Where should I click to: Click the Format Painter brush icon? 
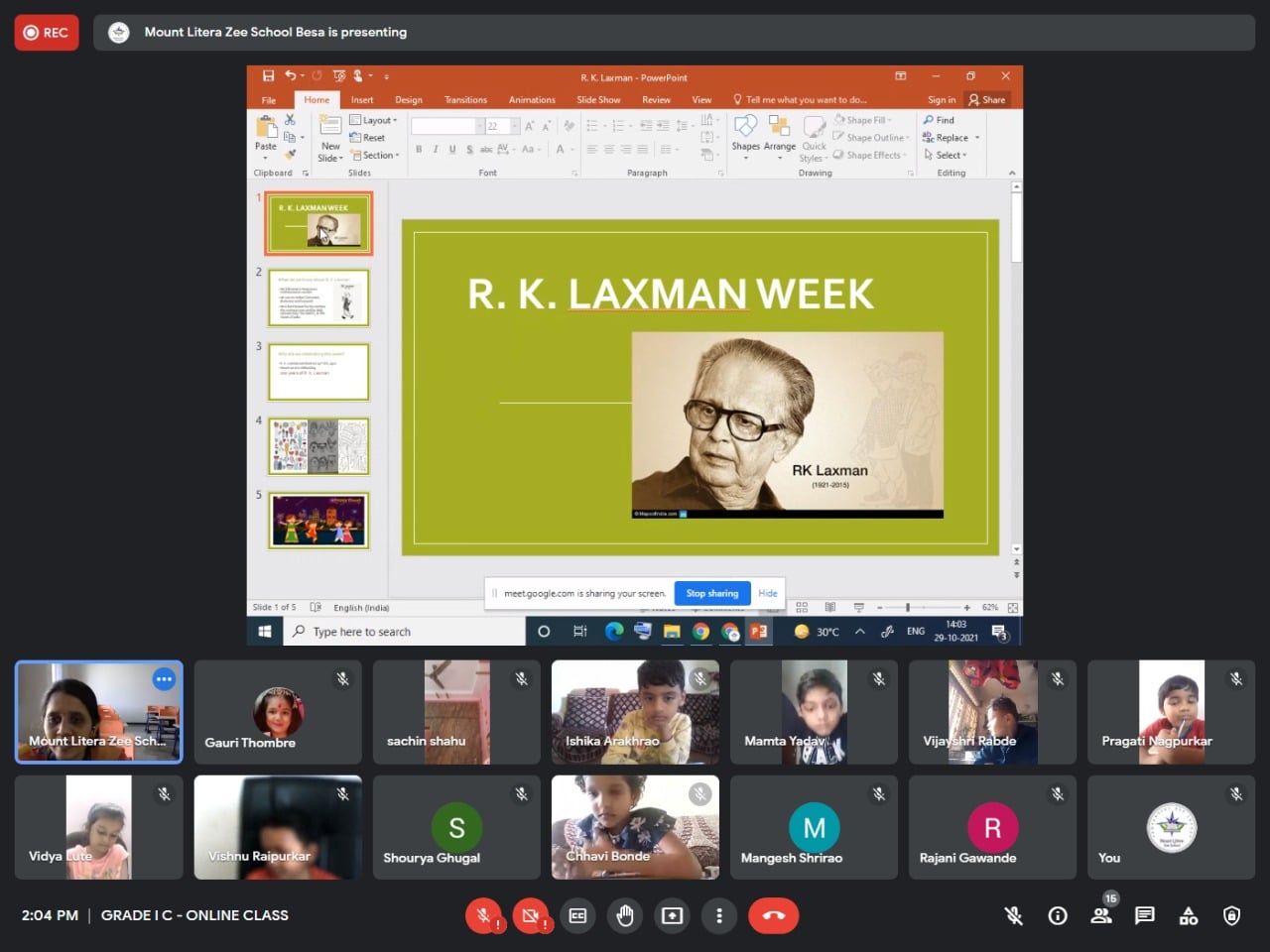coord(290,155)
